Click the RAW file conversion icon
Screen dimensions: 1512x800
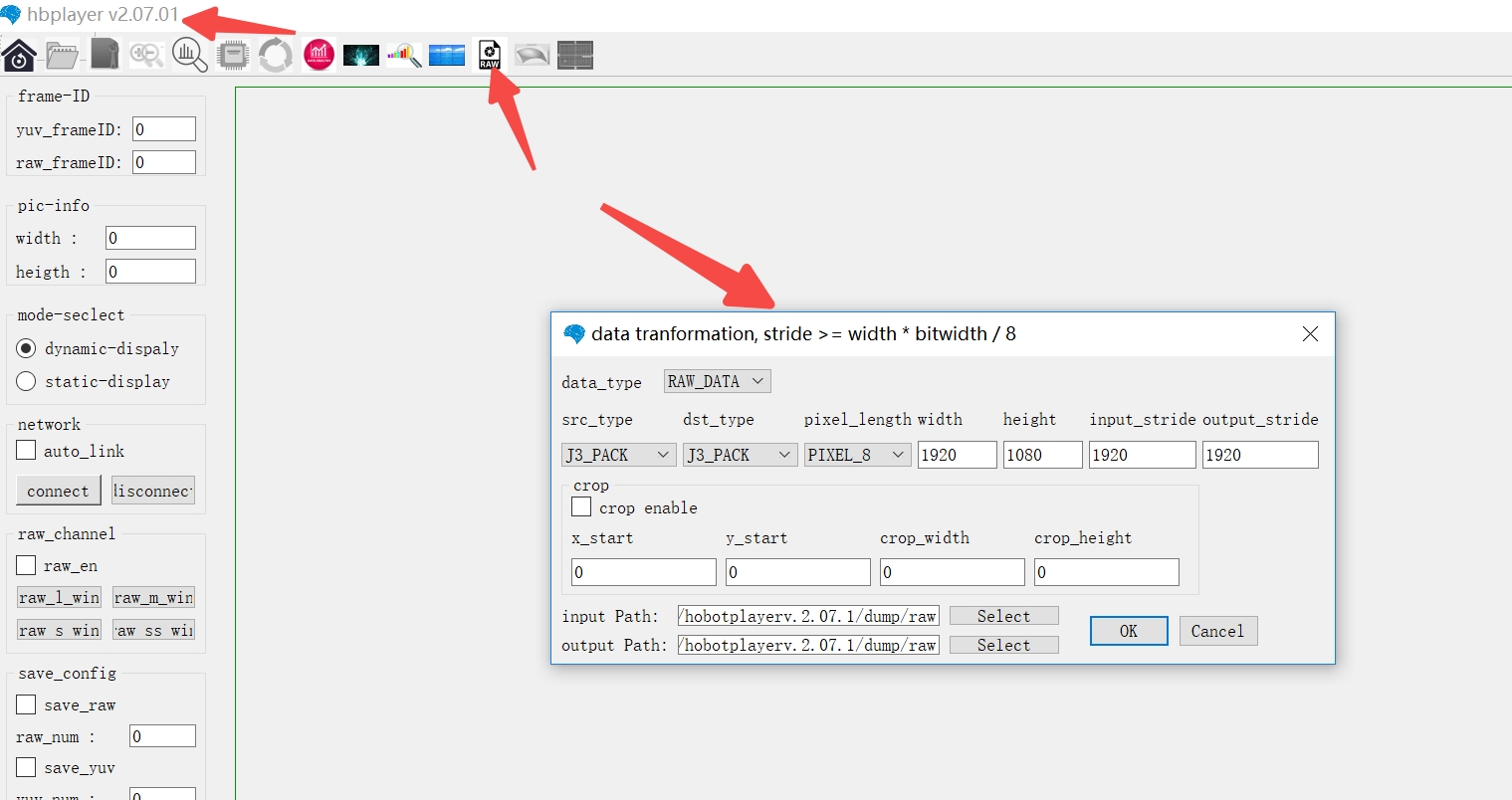pos(489,55)
